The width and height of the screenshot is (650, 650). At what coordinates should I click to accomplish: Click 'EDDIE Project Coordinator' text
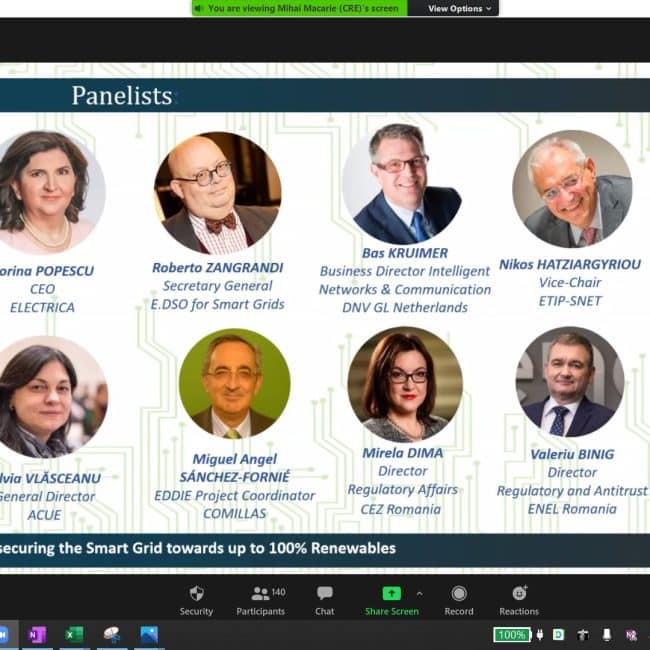click(x=235, y=496)
